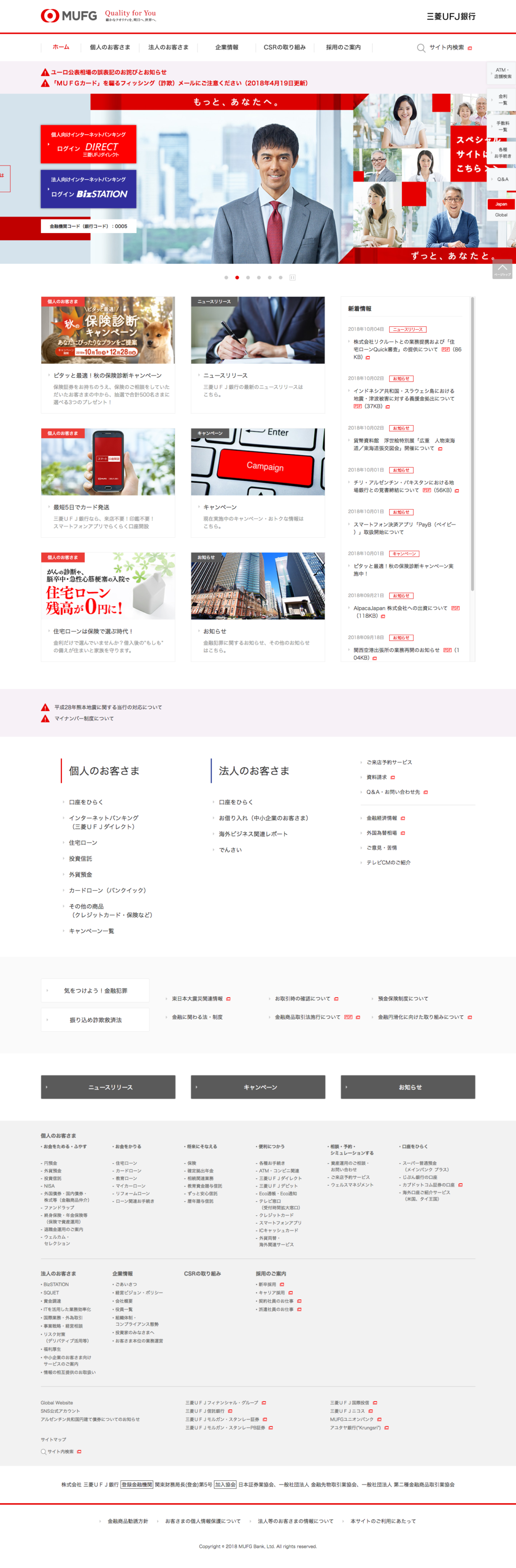
Task: Expand the 金利一覧 side shortcut
Action: (501, 99)
